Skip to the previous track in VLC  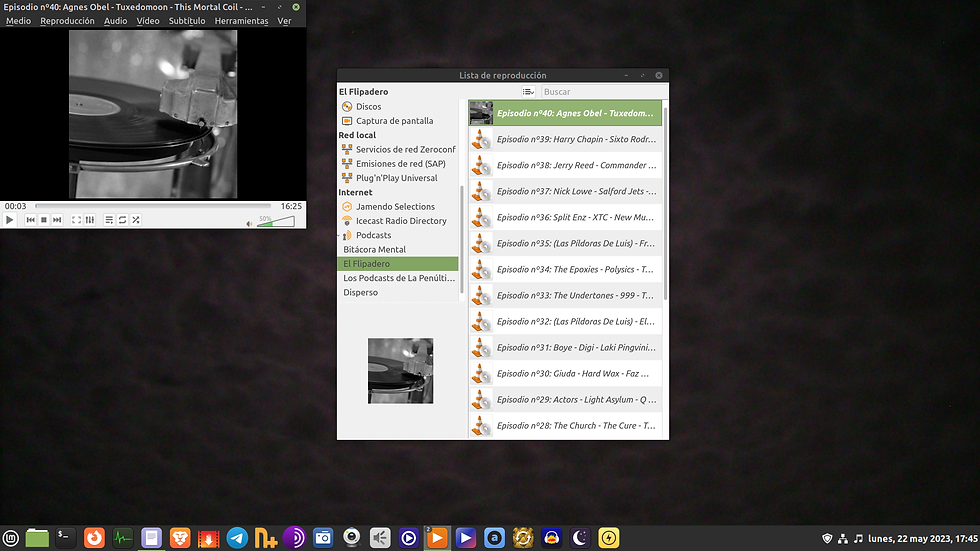(x=30, y=220)
